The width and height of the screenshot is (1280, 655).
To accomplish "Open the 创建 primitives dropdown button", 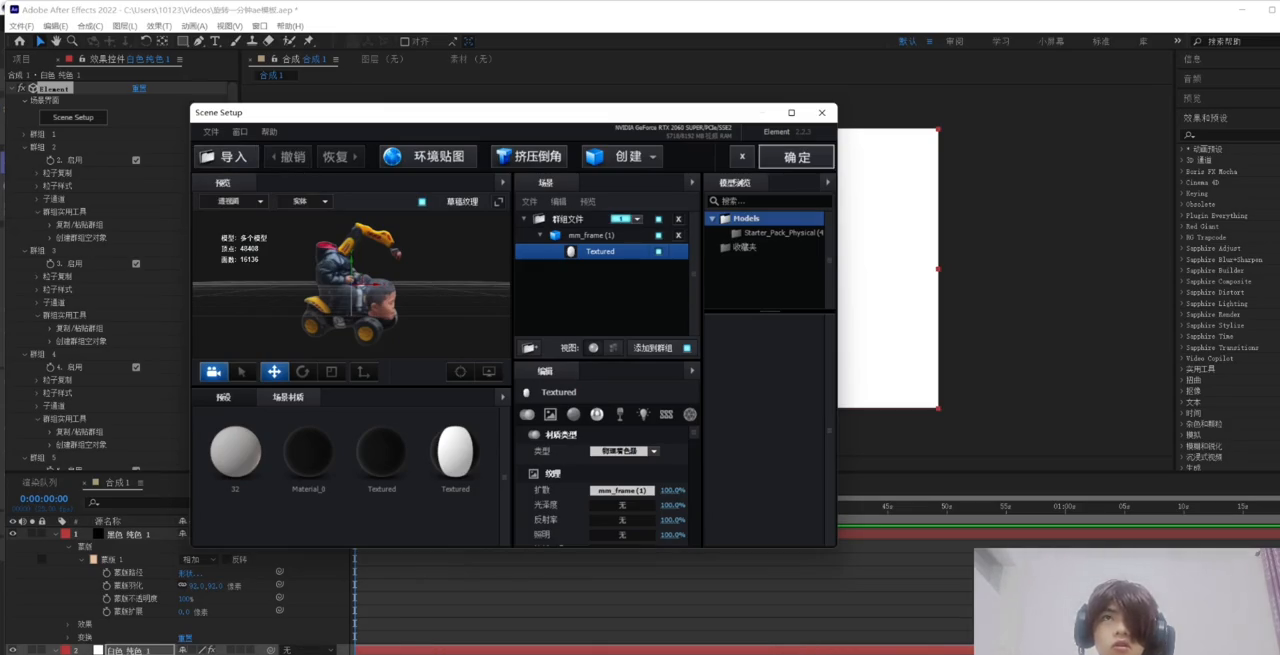I will 622,156.
